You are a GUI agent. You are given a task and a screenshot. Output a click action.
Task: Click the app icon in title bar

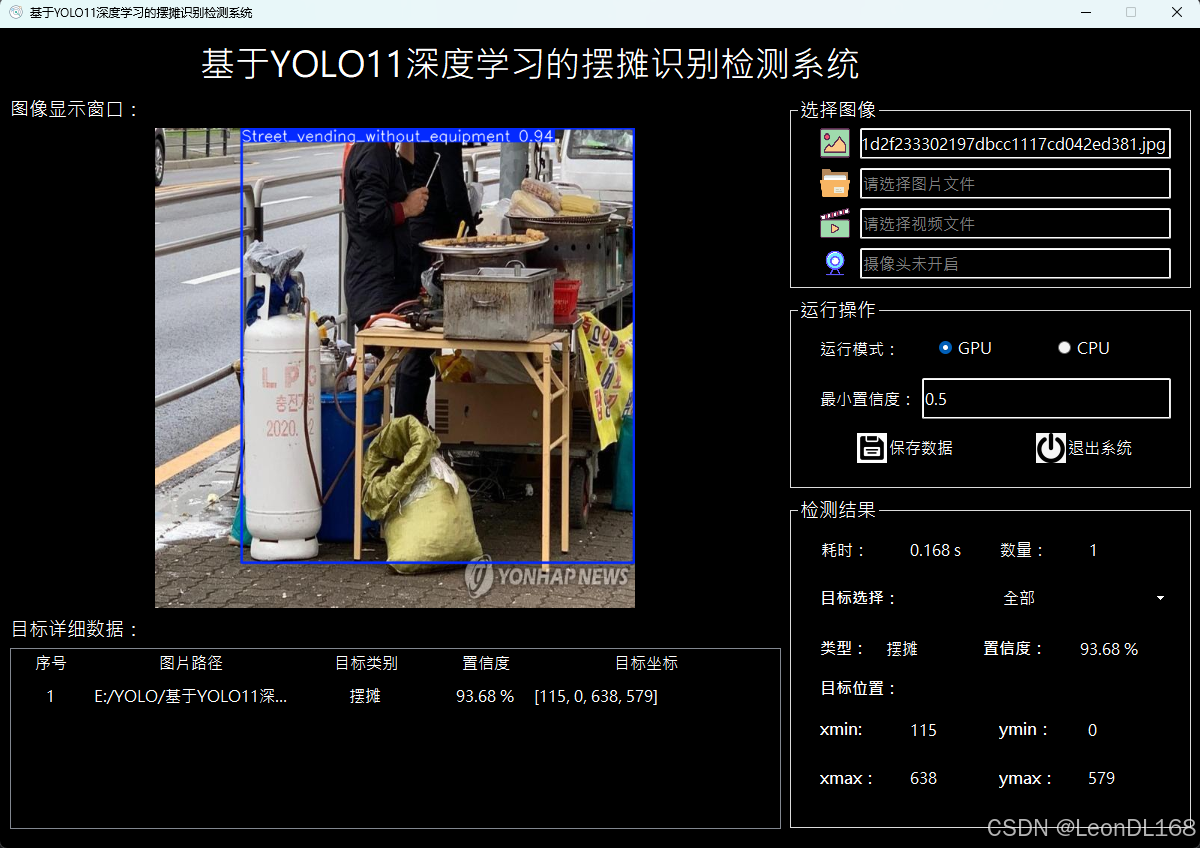(16, 12)
